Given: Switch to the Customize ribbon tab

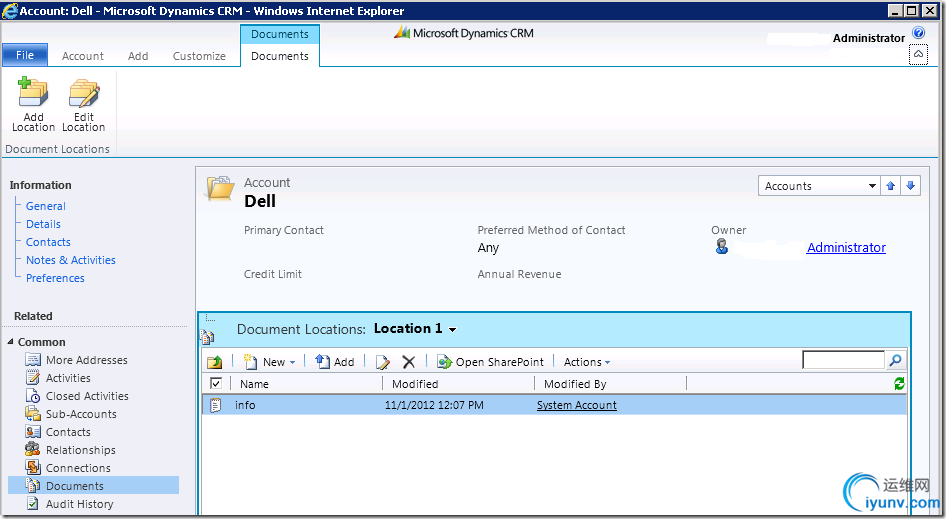Looking at the screenshot, I should (x=199, y=56).
